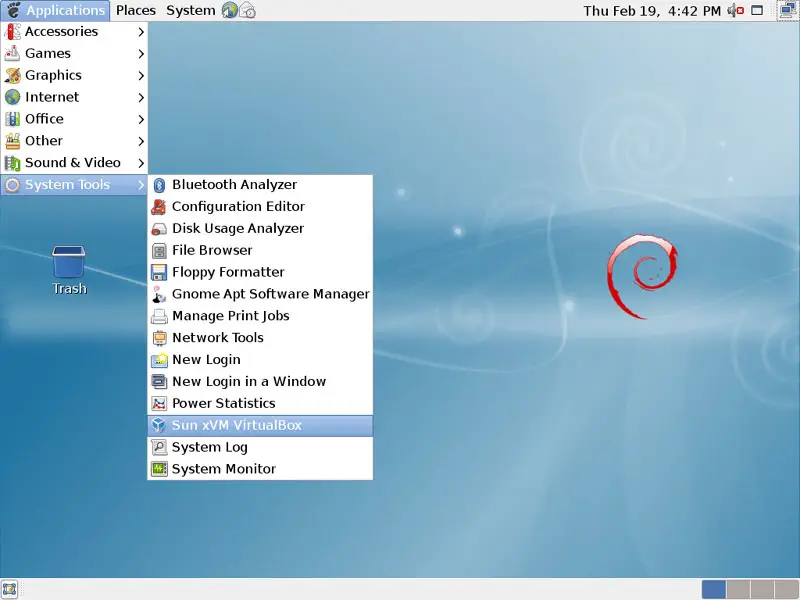Select the New Login entry
800x600 pixels.
point(260,360)
